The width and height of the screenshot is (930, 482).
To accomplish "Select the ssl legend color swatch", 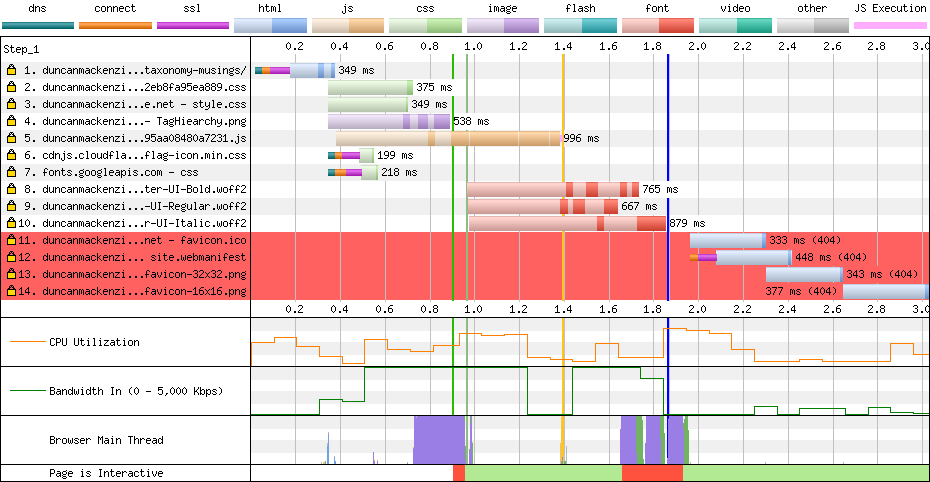I will pos(192,25).
